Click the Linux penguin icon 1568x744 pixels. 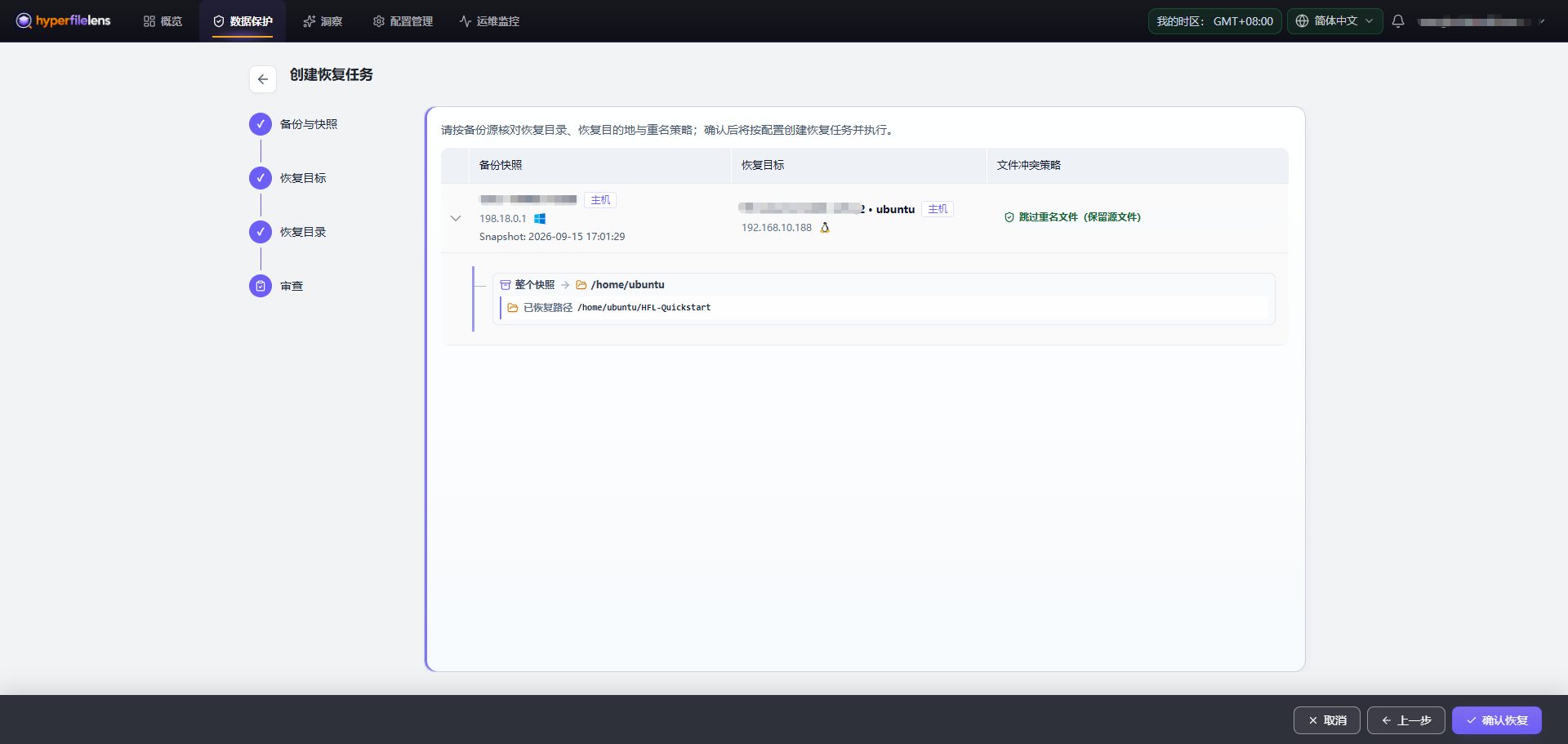click(x=825, y=228)
